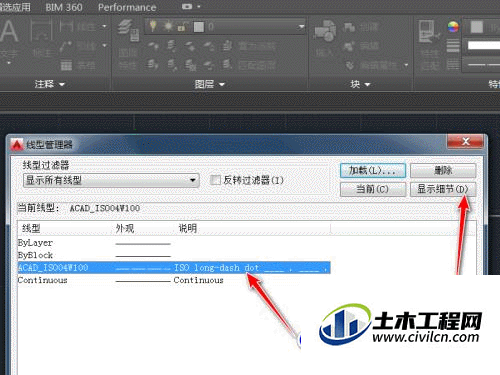Click the Edit Attributes icon

[x=350, y=65]
